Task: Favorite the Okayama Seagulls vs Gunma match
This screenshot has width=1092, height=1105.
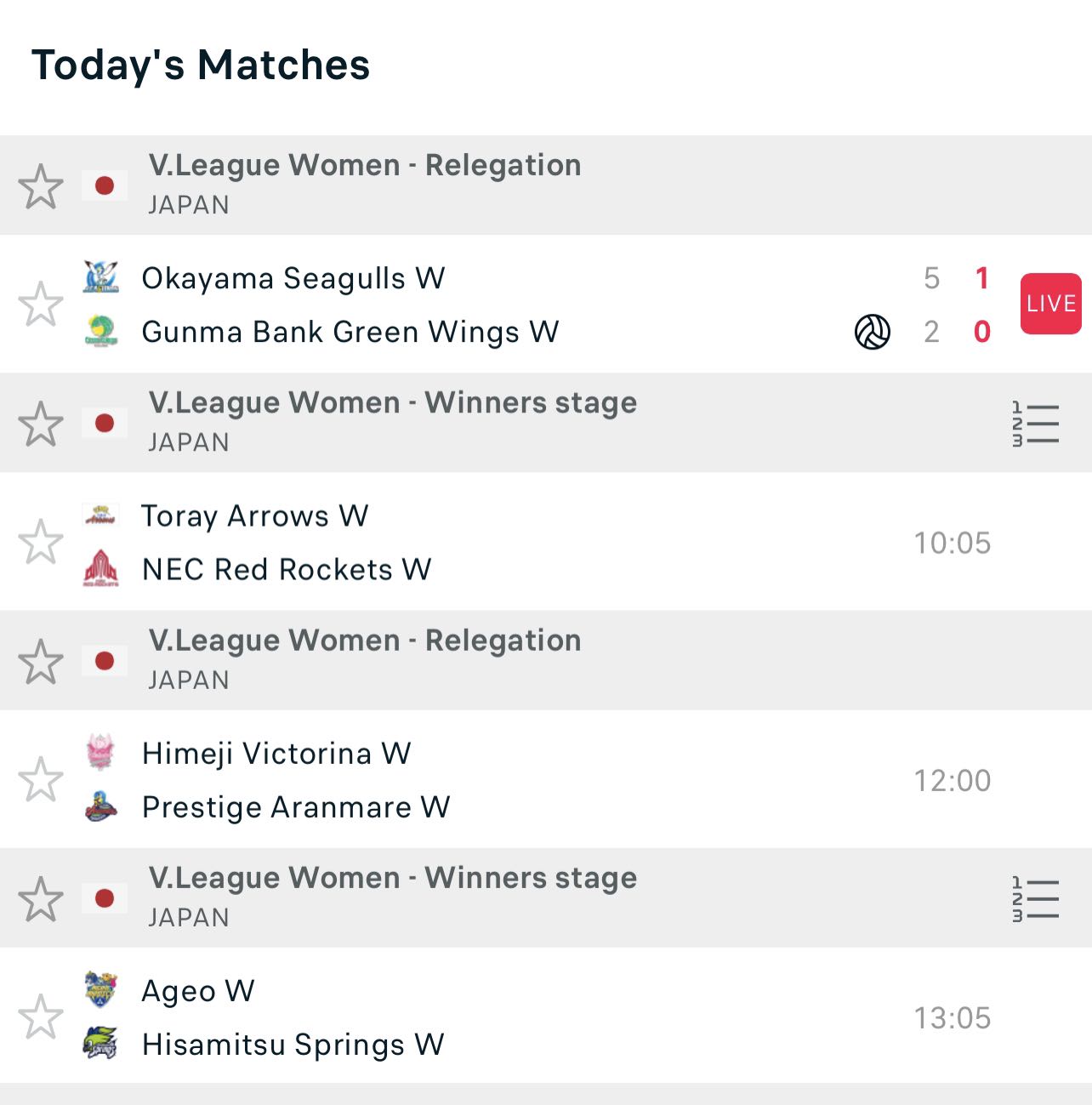Action: coord(41,304)
